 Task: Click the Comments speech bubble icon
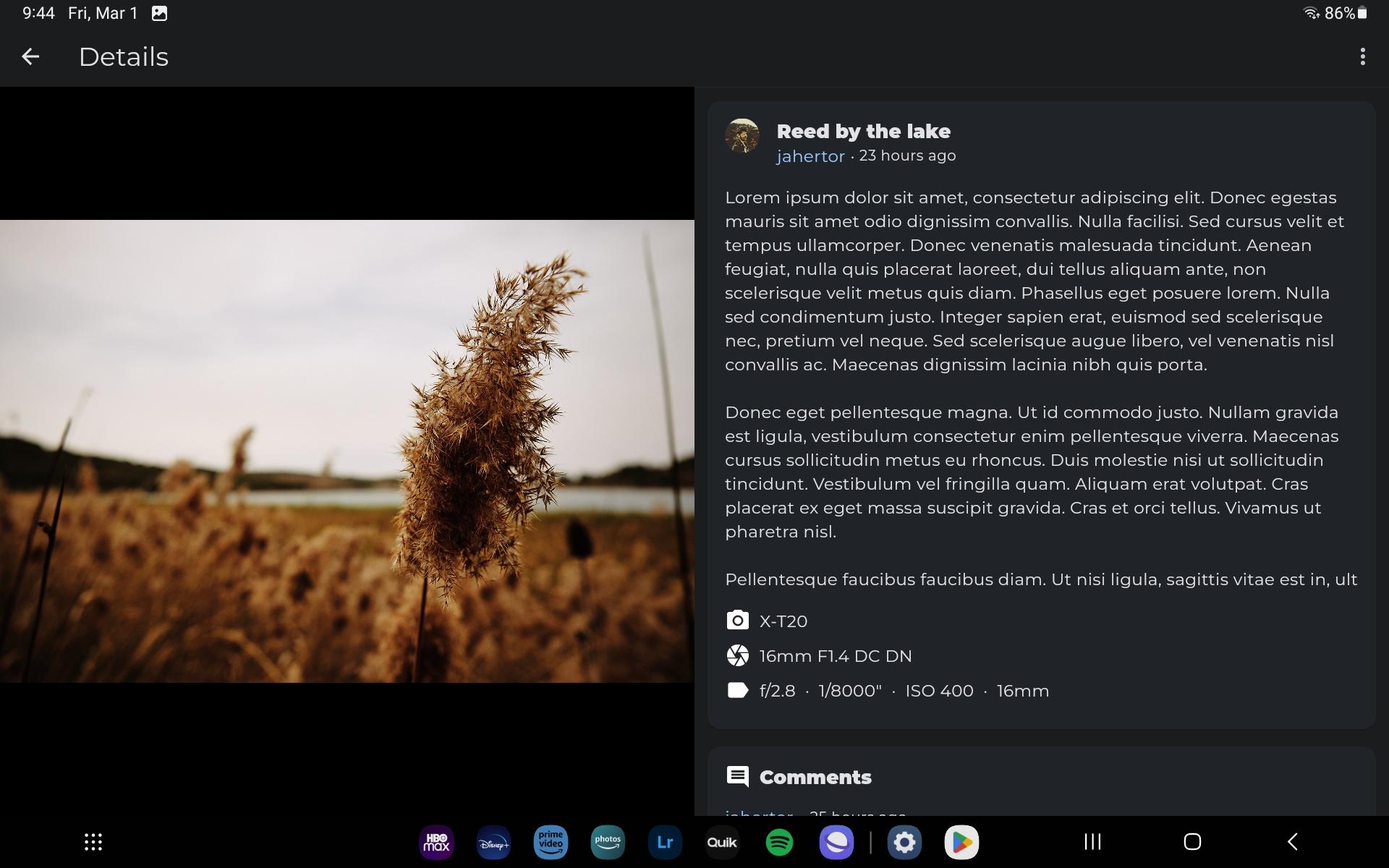pyautogui.click(x=737, y=777)
